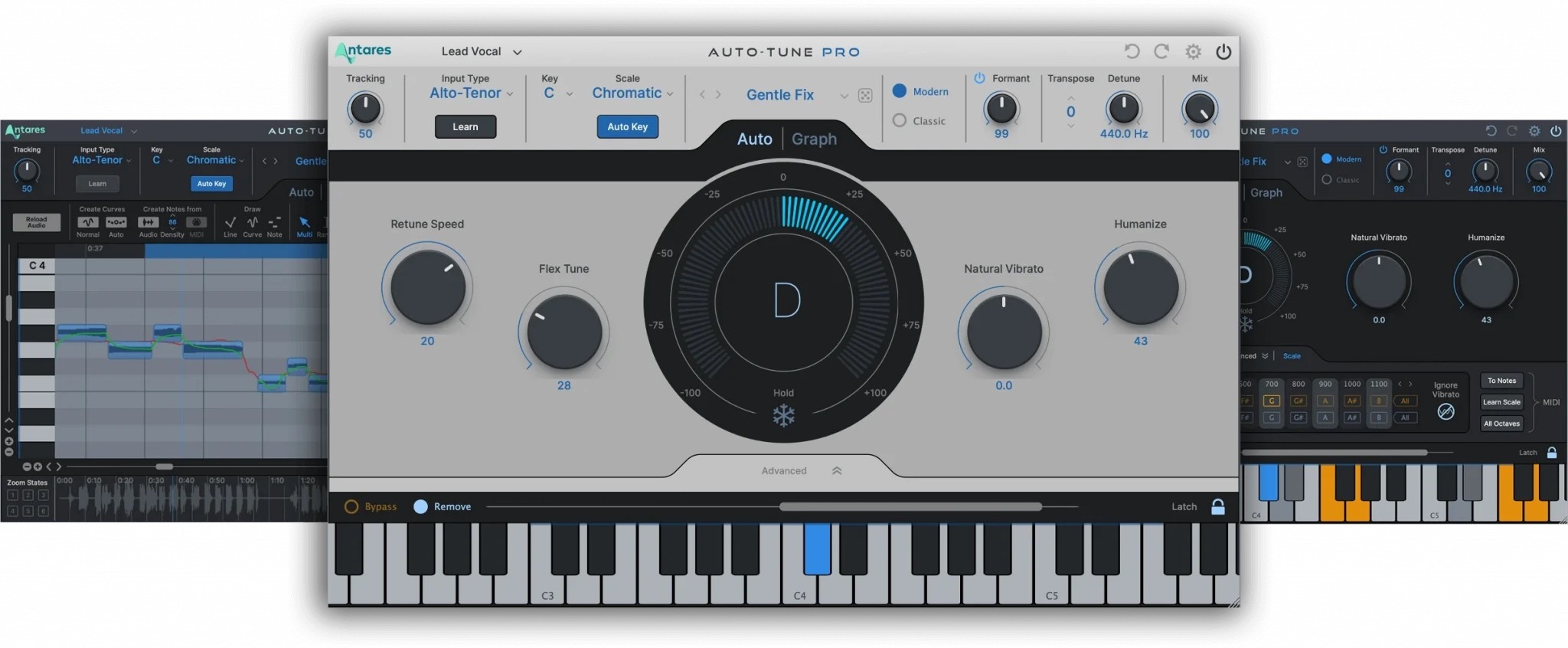
Task: Click the Learn Scale button in right window
Action: click(1501, 402)
